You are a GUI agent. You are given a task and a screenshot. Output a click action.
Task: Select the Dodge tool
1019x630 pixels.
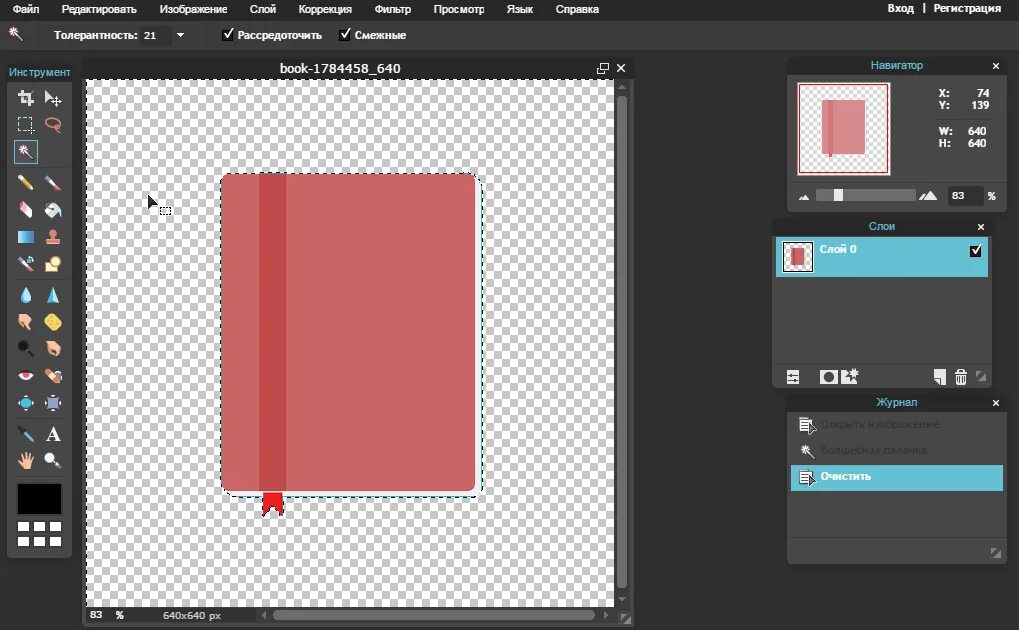[x=25, y=348]
